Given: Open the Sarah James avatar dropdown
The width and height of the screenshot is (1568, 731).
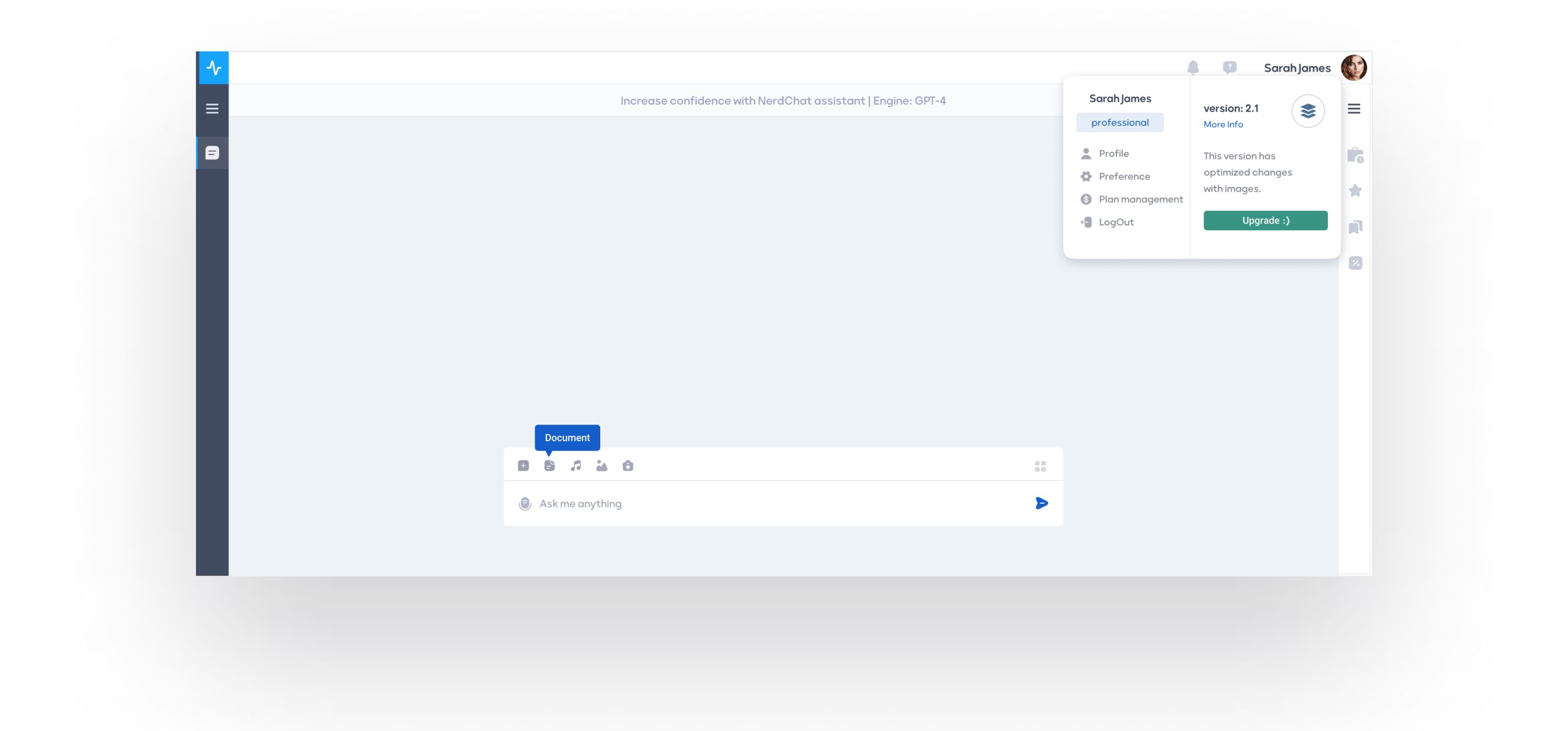Looking at the screenshot, I should pyautogui.click(x=1353, y=67).
